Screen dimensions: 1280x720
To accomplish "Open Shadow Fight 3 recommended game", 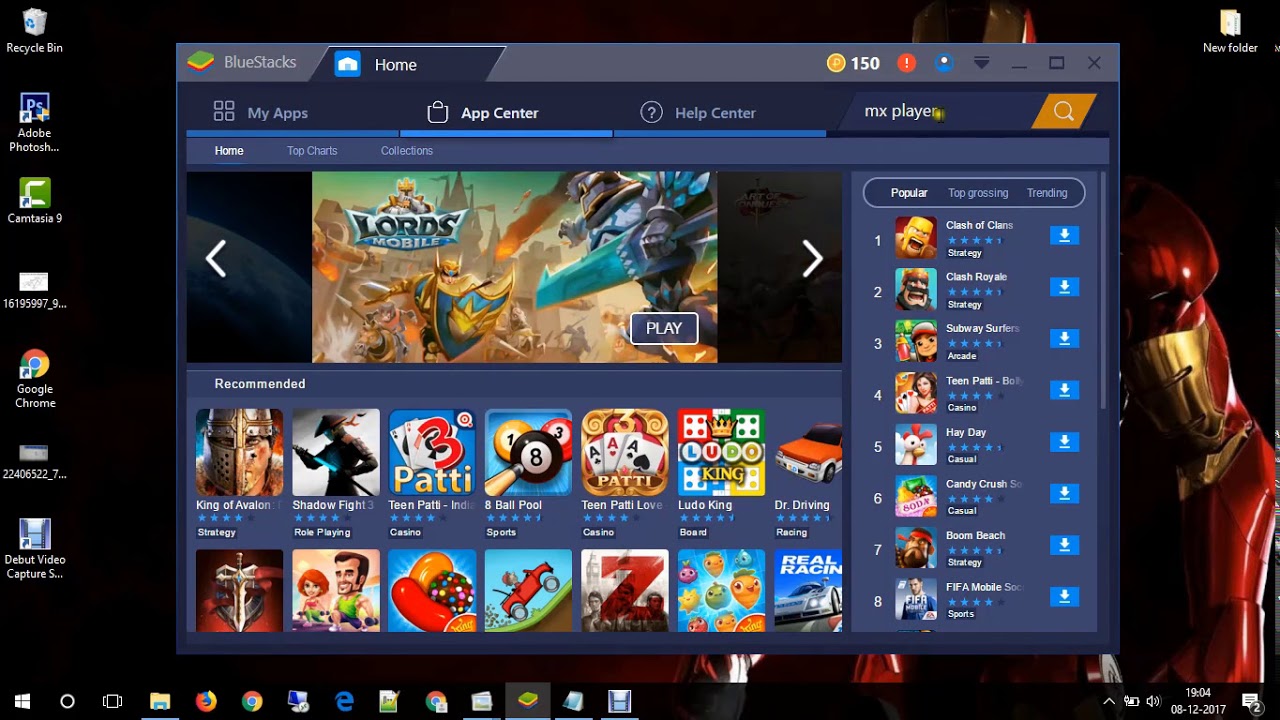I will tap(336, 452).
